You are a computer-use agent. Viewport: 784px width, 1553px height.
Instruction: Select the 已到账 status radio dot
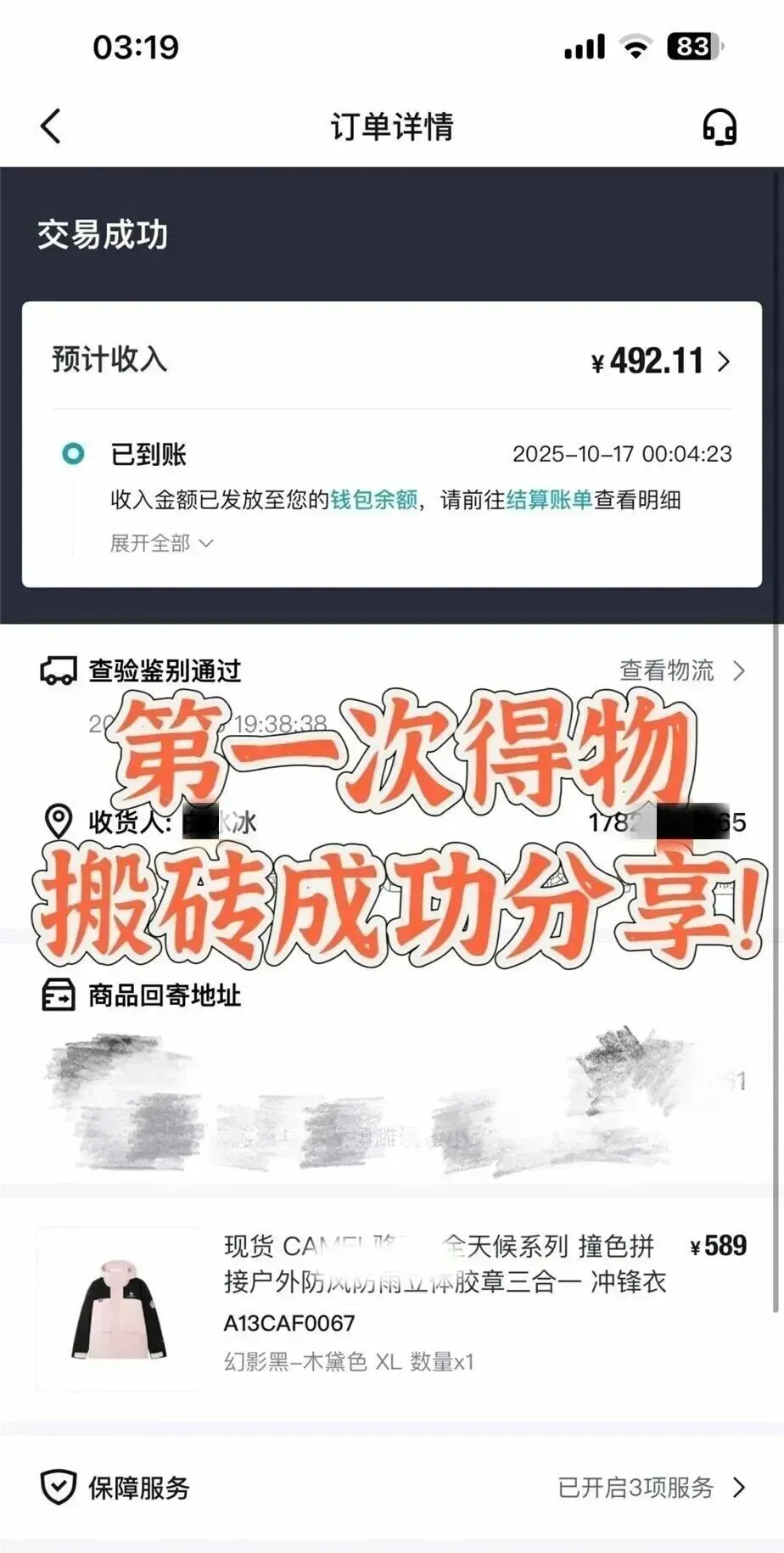tap(74, 454)
